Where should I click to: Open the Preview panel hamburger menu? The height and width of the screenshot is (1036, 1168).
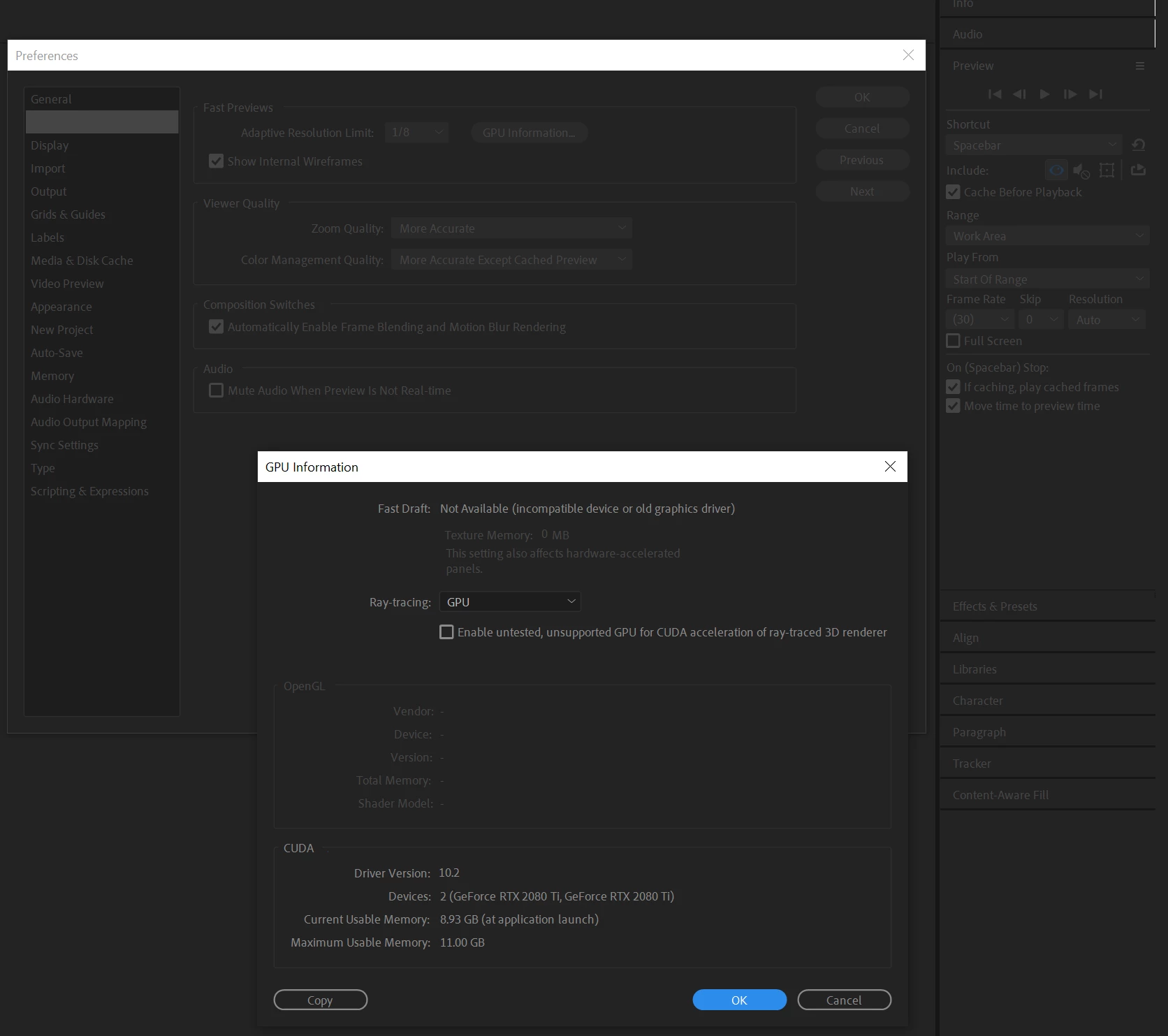[x=1140, y=66]
